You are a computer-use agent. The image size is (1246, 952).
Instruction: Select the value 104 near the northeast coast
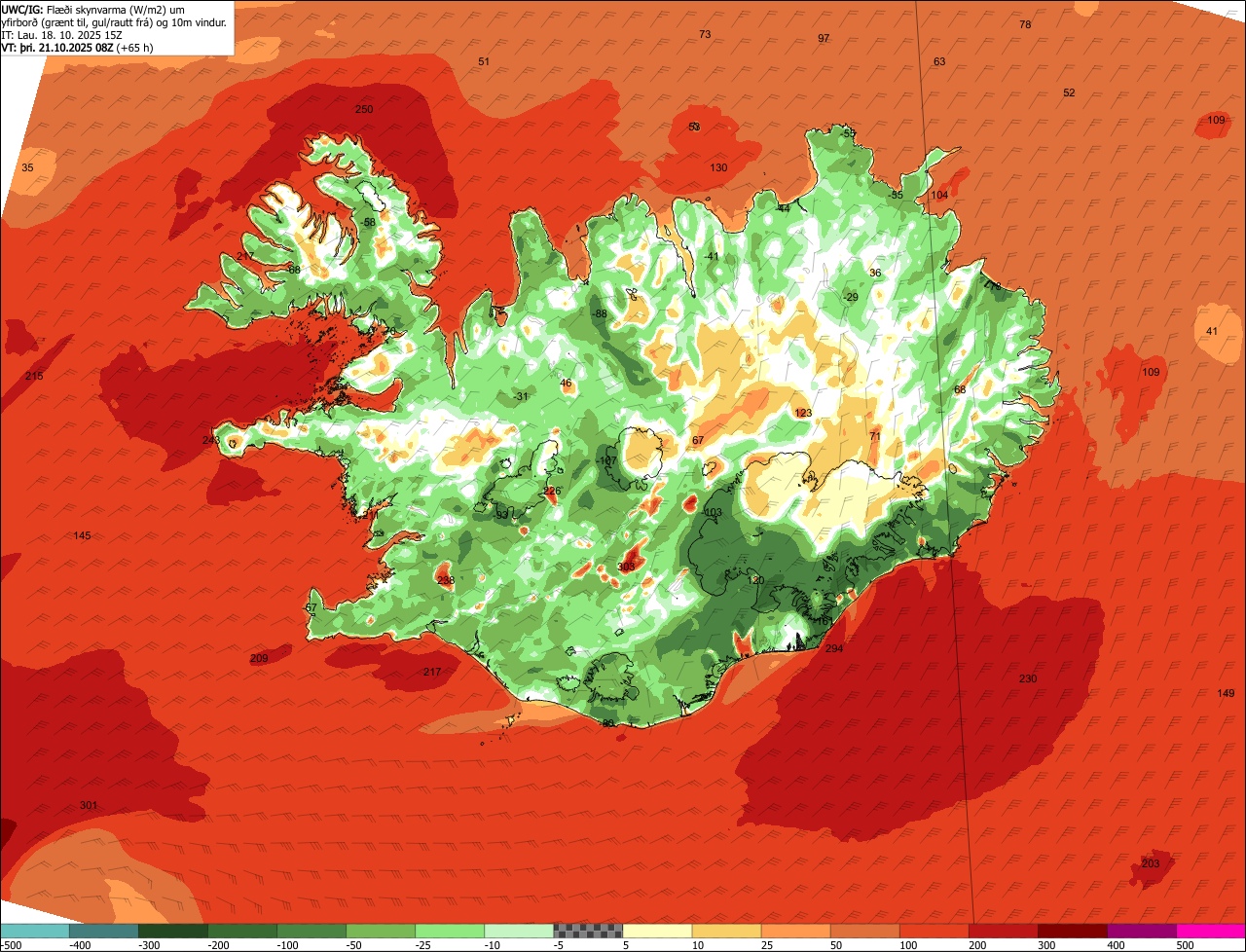point(939,195)
